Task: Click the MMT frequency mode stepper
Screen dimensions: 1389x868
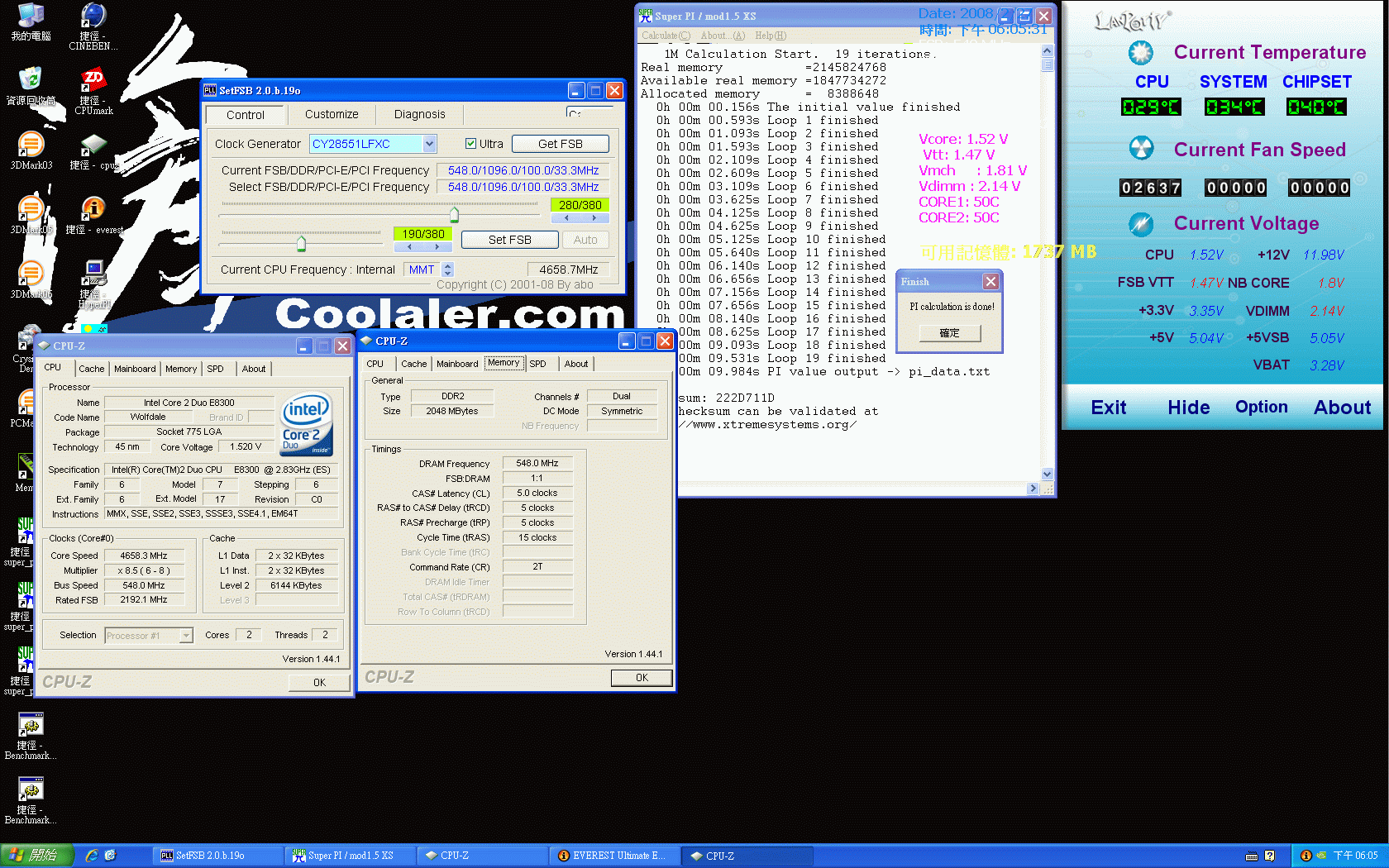Action: (x=448, y=269)
